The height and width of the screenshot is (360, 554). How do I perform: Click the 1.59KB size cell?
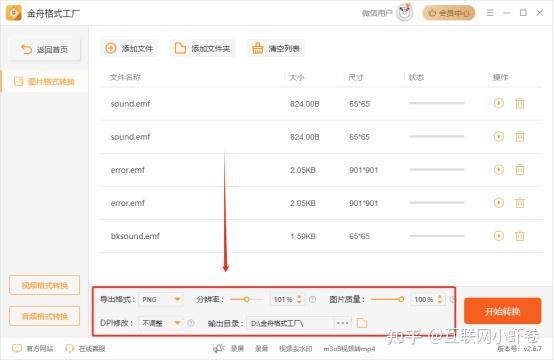click(303, 236)
